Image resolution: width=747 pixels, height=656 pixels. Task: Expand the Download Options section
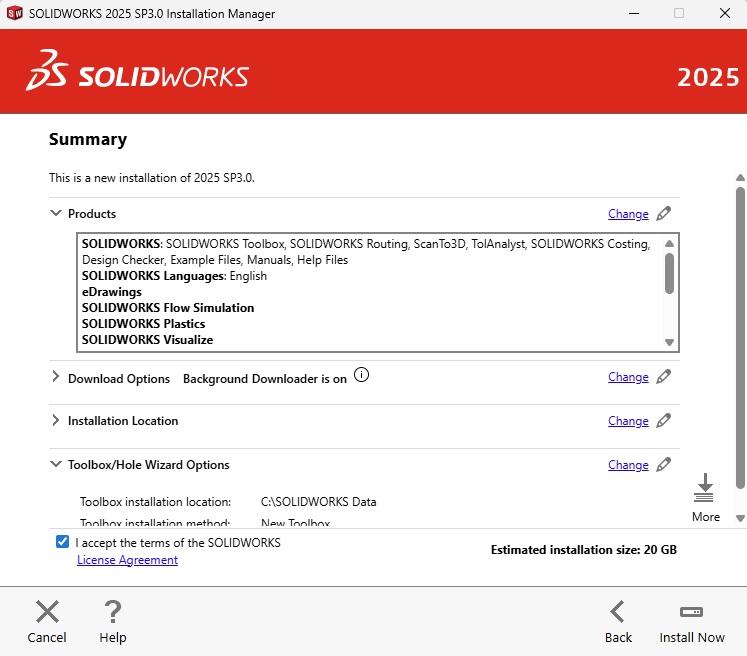(55, 378)
